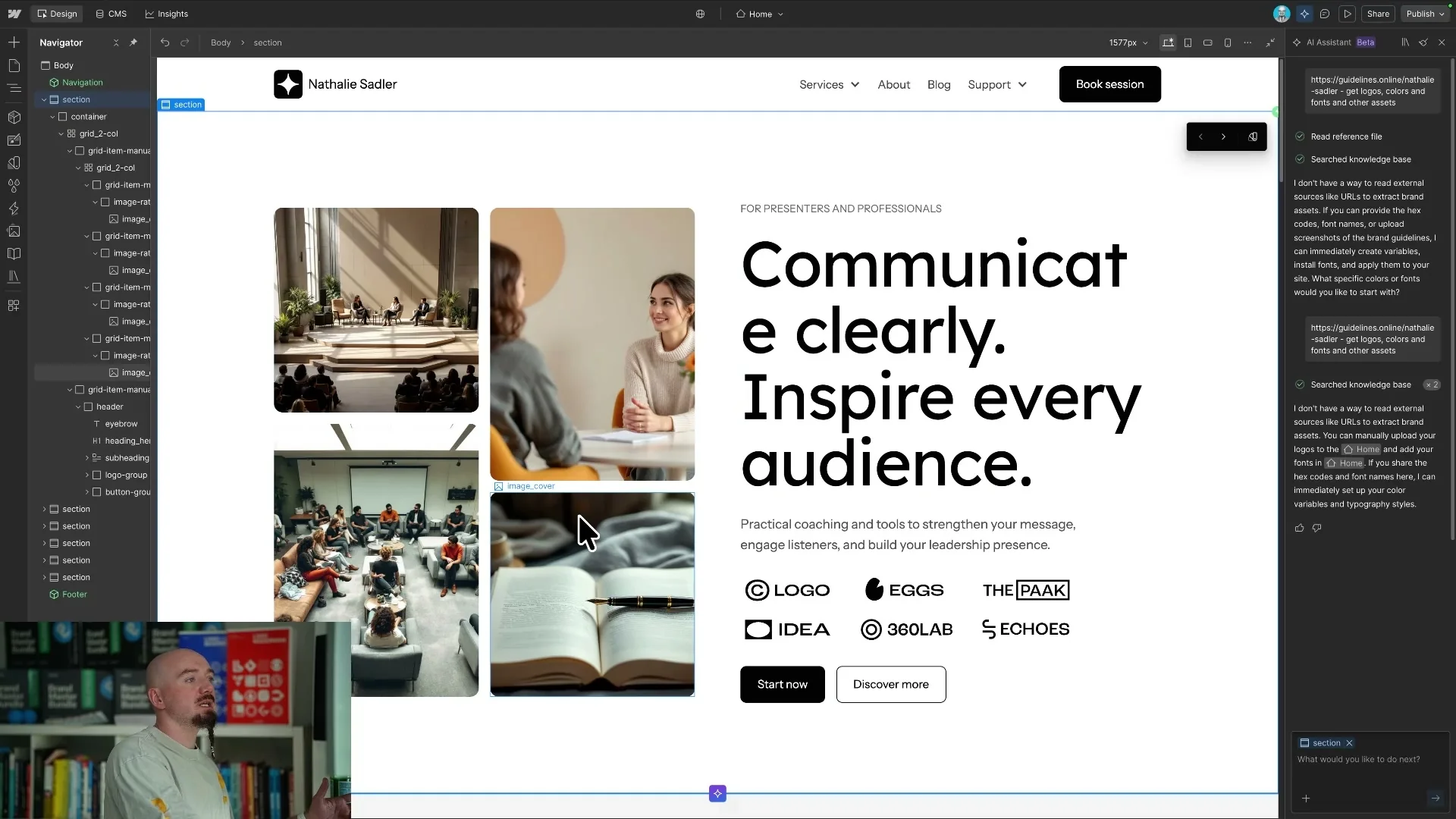Open the Components cube icon in sidebar
The height and width of the screenshot is (819, 1456).
pos(14,118)
